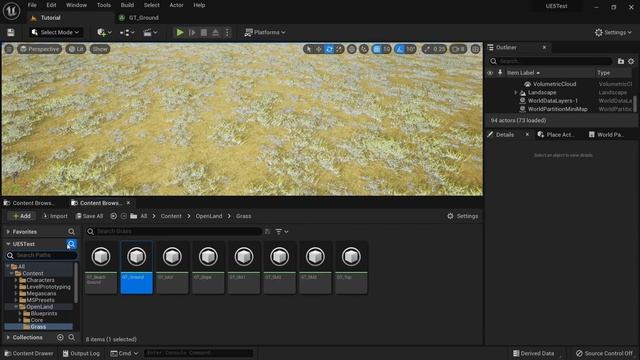This screenshot has height=360, width=640.
Task: Open the Outliner settings gear icon
Action: [x=631, y=61]
